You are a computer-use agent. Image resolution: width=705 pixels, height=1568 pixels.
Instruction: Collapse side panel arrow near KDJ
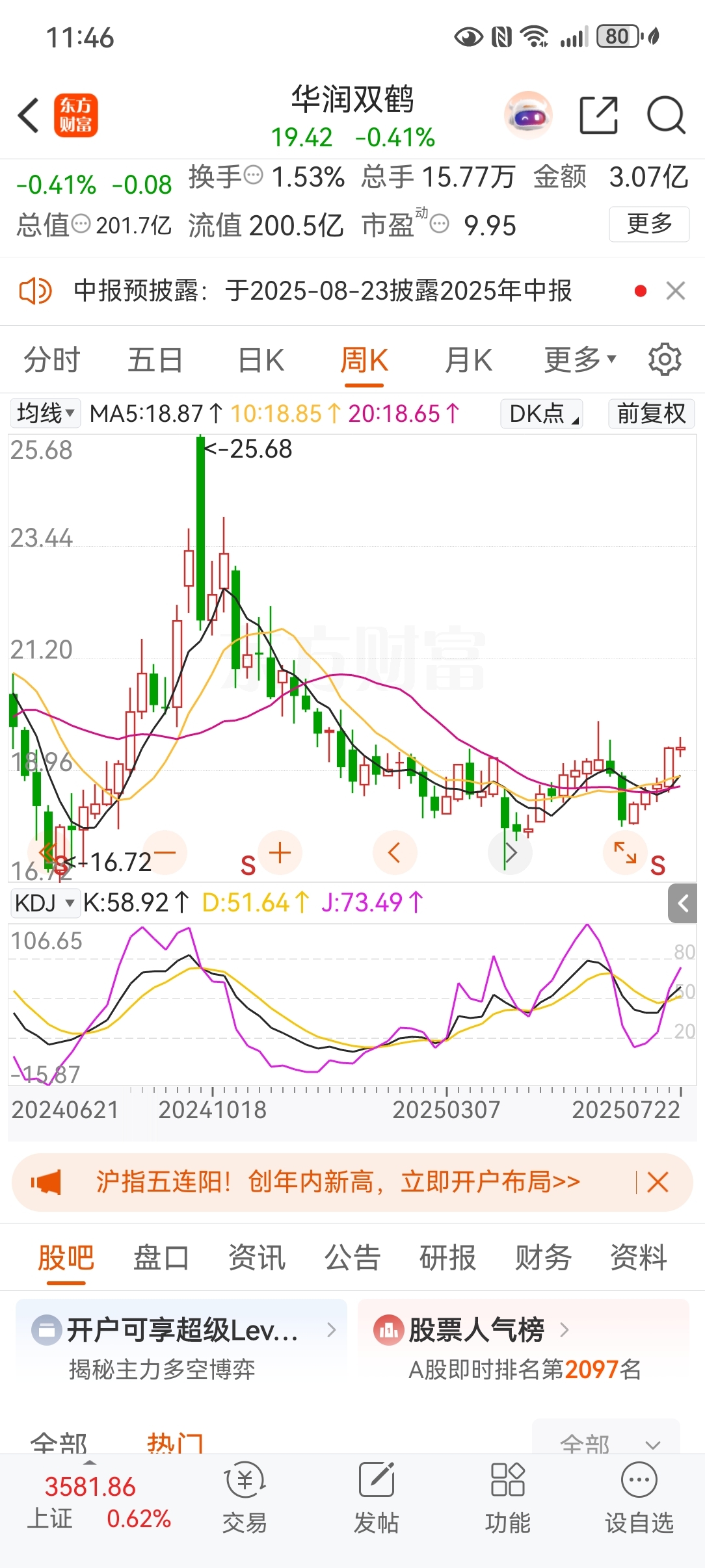coord(683,903)
